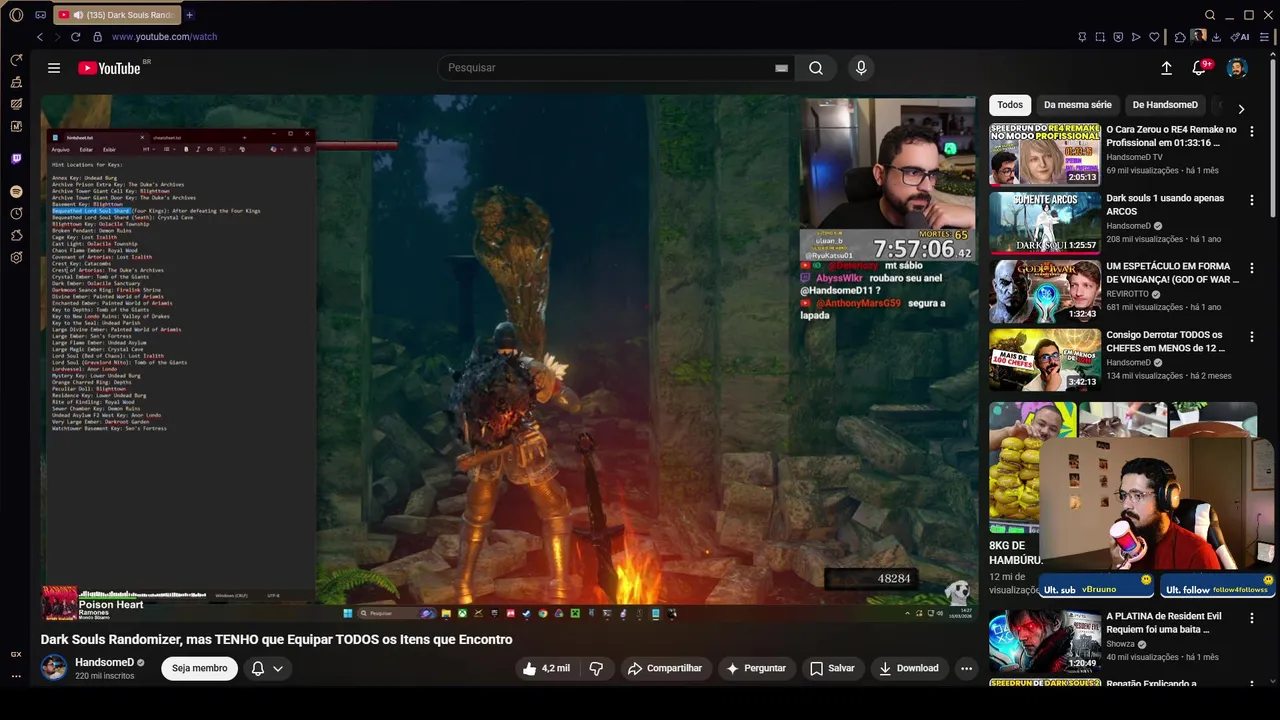Image resolution: width=1280 pixels, height=720 pixels.
Task: Click the browser tab search magnifier
Action: [1210, 15]
